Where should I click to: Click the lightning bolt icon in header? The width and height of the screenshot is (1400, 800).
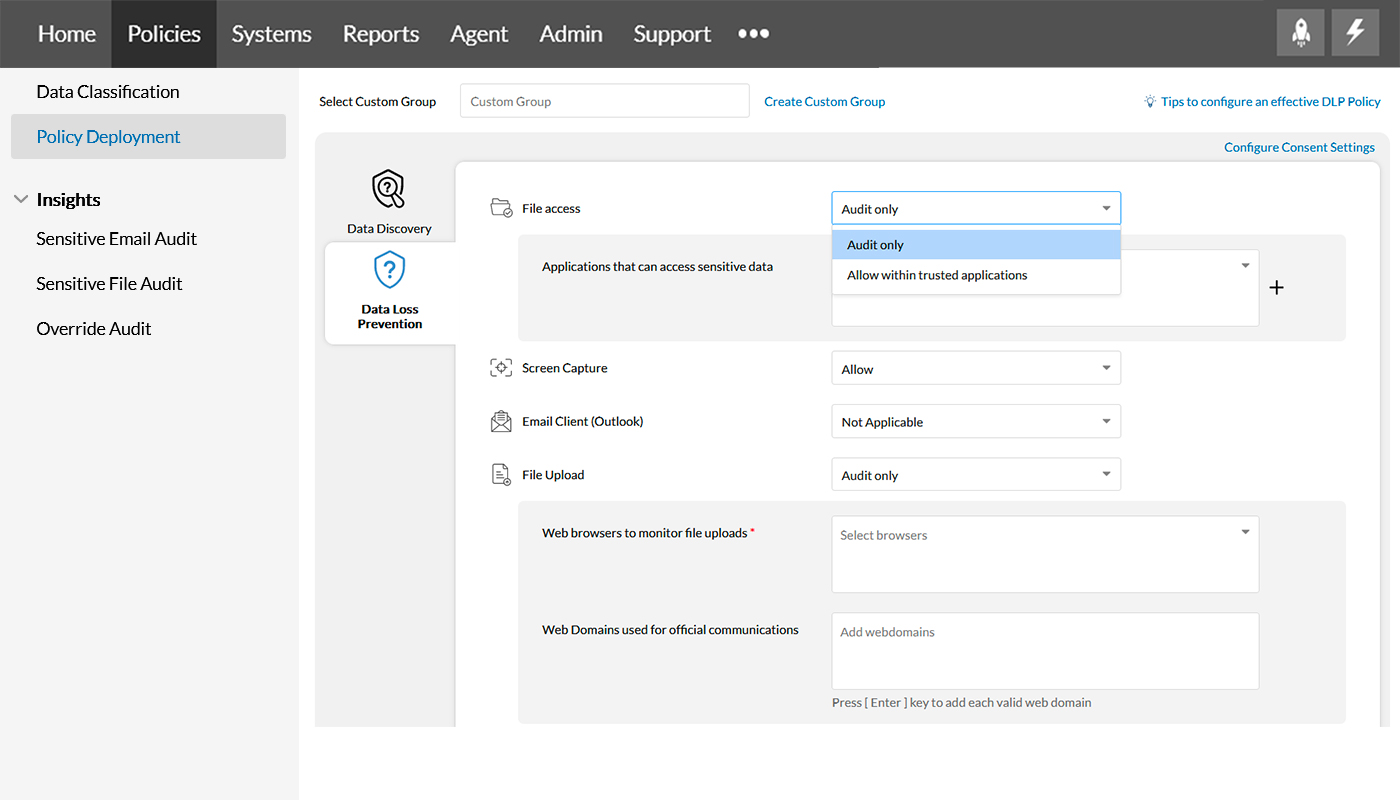(x=1354, y=33)
